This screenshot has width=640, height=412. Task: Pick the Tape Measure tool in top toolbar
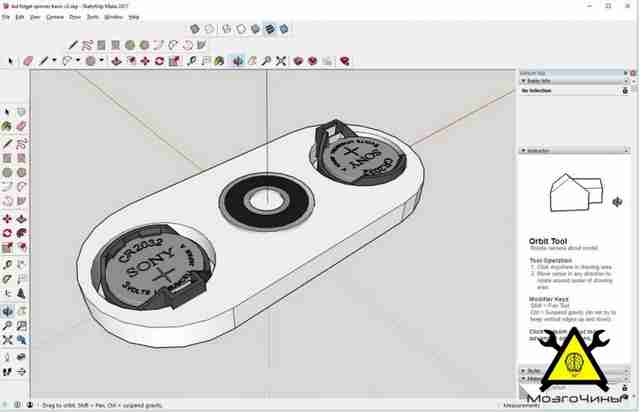[191, 61]
